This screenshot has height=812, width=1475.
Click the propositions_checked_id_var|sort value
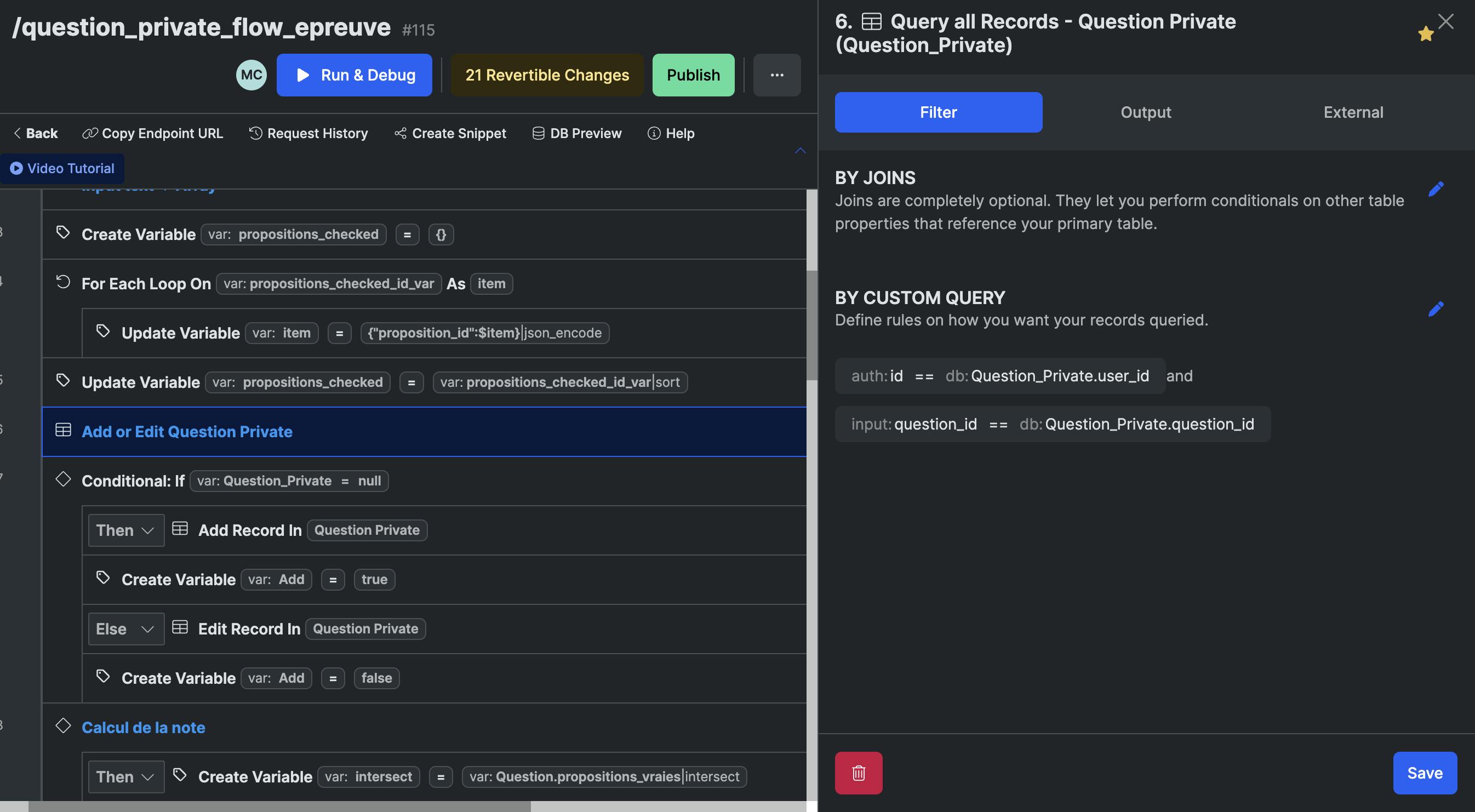[x=560, y=382]
